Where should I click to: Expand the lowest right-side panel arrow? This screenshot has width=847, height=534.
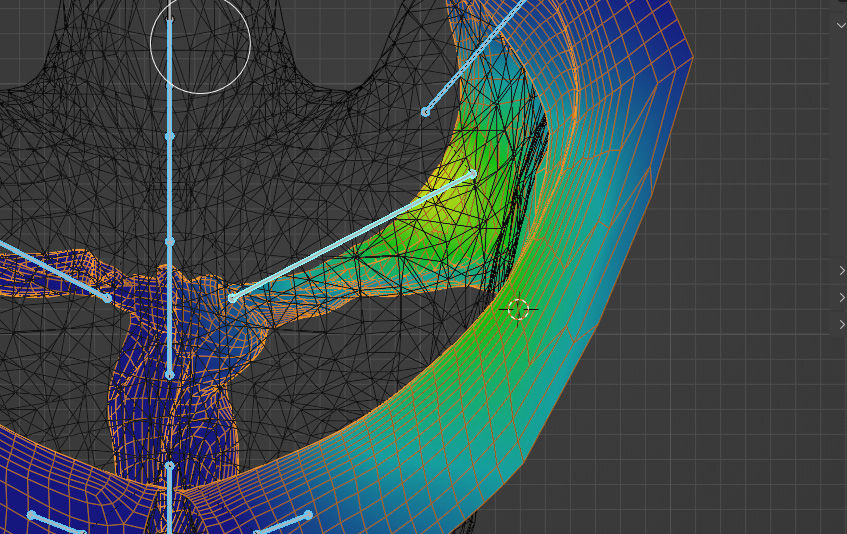coord(842,325)
